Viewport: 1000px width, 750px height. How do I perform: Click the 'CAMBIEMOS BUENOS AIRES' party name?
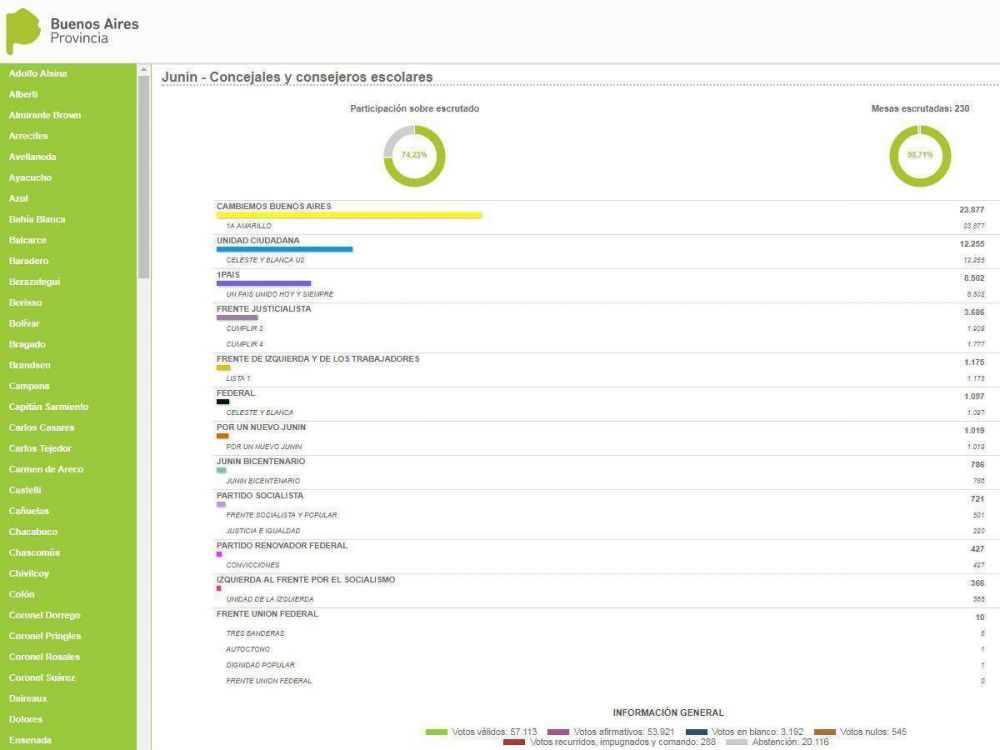pos(274,207)
